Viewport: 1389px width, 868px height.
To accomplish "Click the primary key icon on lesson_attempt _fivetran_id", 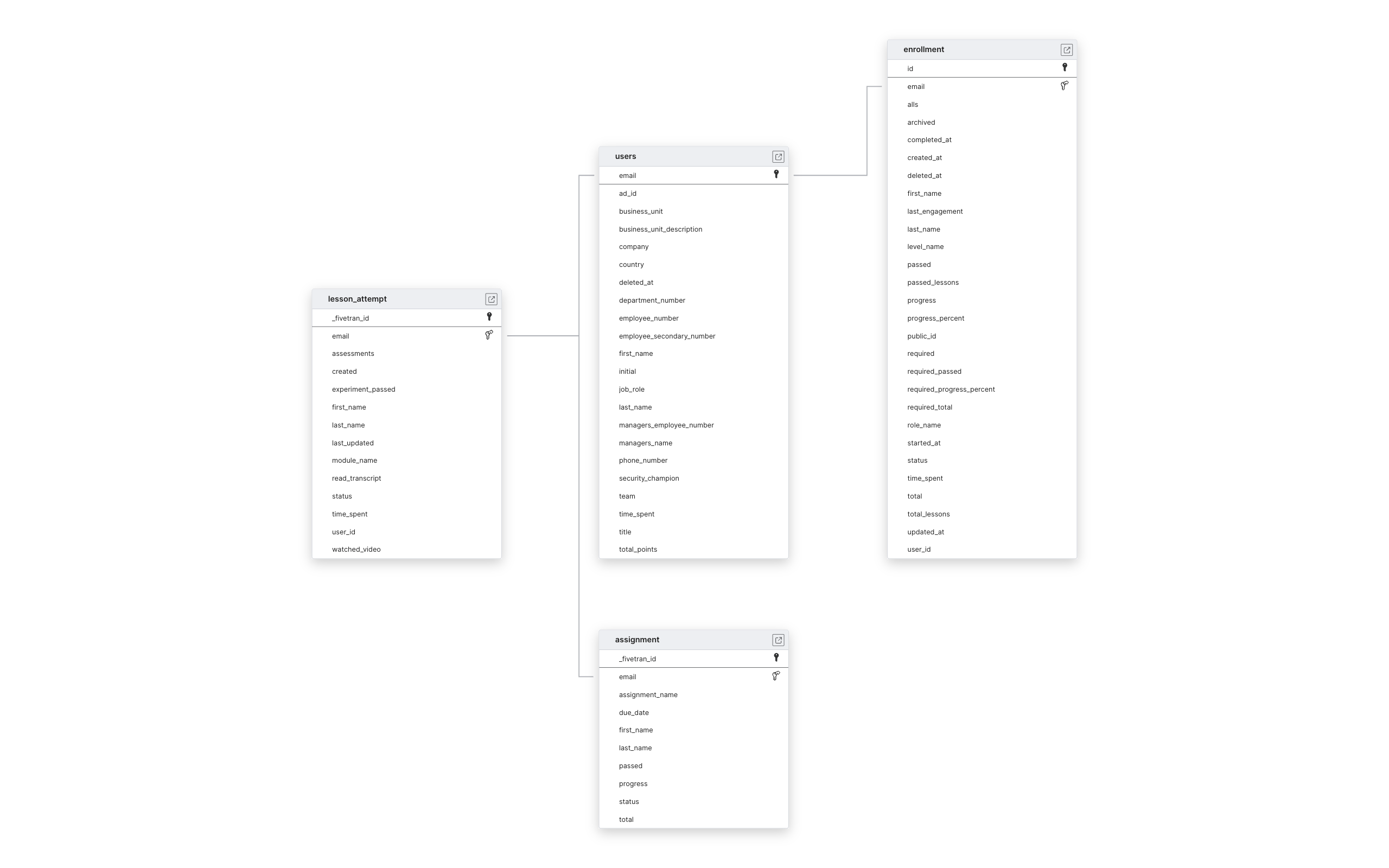I will click(488, 317).
